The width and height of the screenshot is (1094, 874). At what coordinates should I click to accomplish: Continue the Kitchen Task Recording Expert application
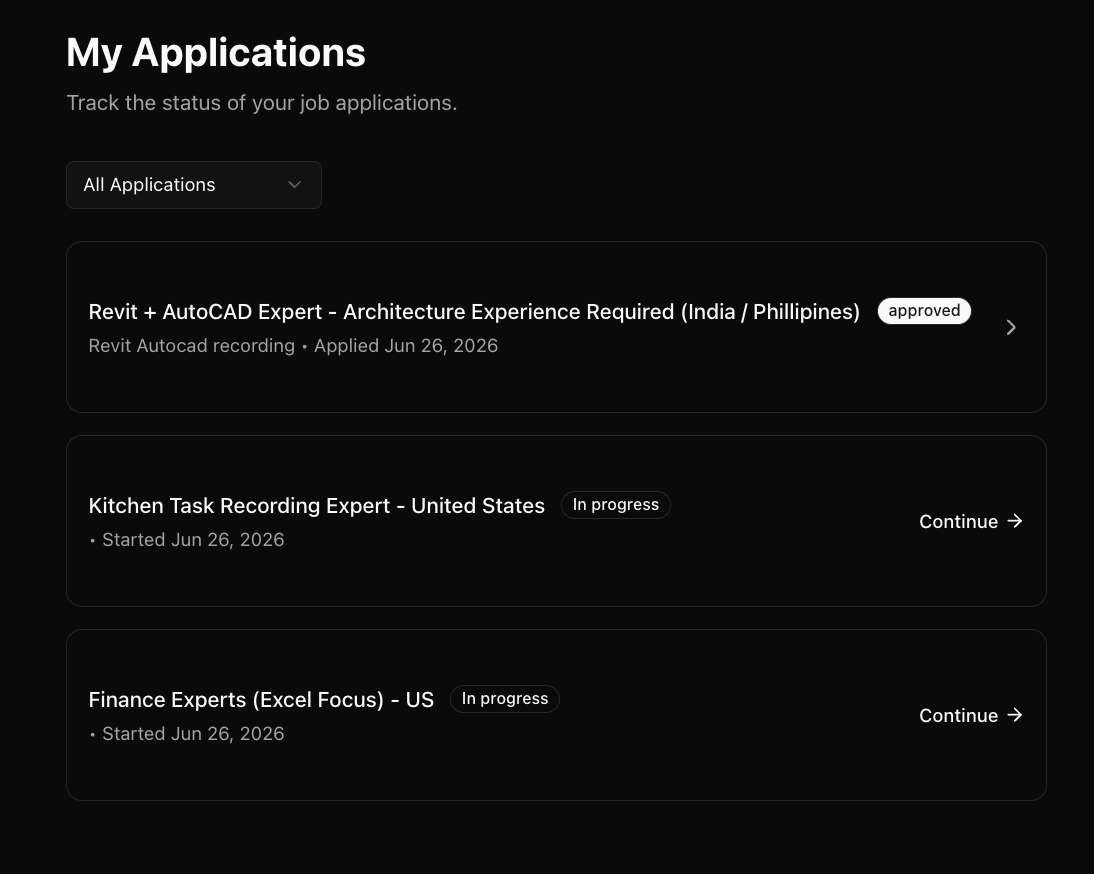click(x=971, y=522)
